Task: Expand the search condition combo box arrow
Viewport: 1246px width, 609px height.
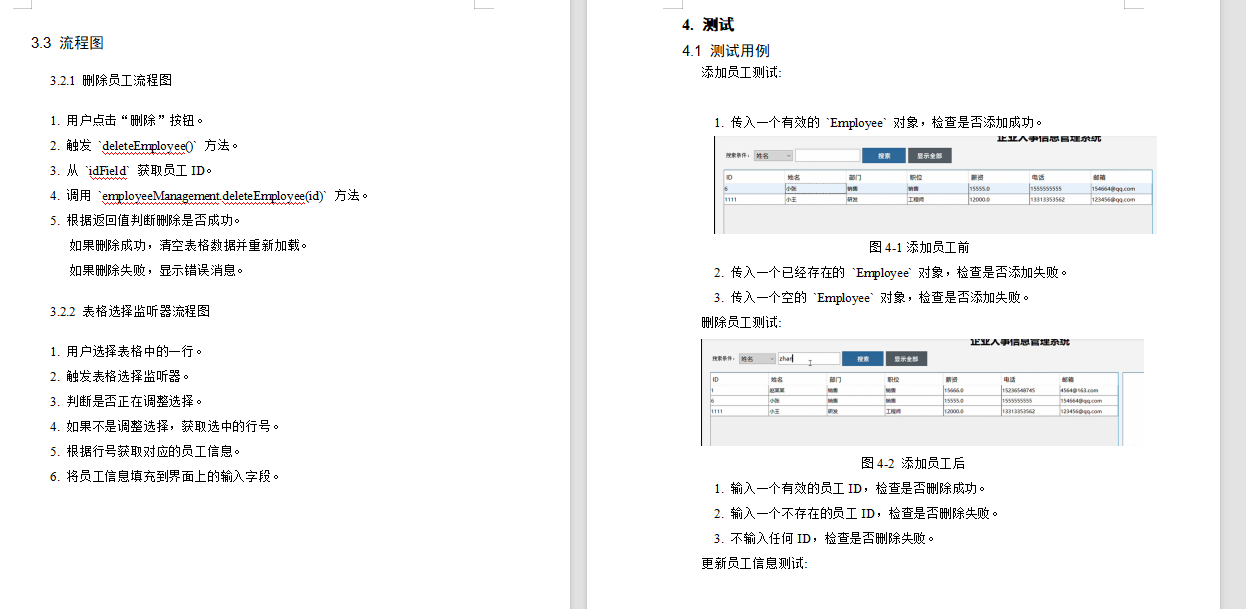Action: [789, 156]
